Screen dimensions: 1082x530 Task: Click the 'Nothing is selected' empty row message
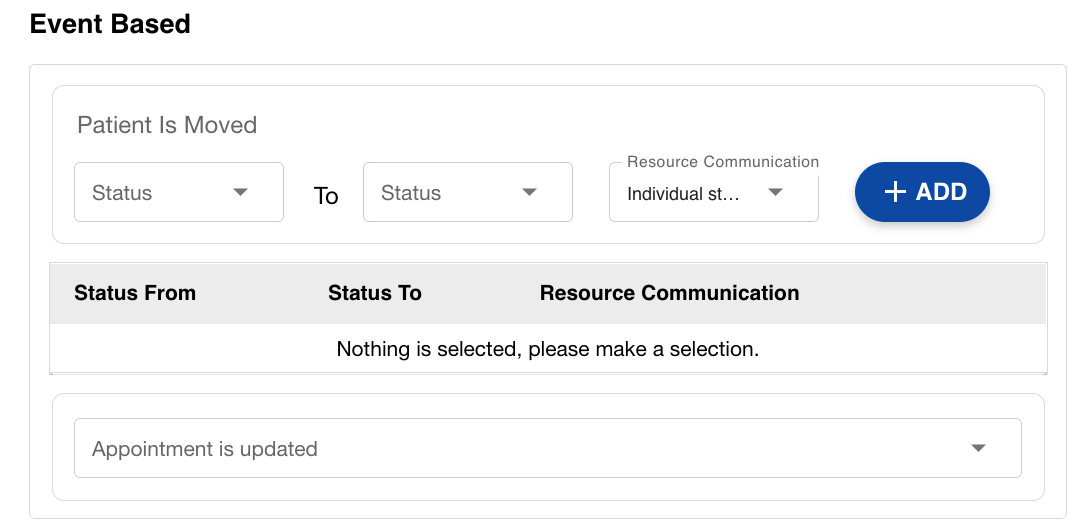tap(548, 349)
